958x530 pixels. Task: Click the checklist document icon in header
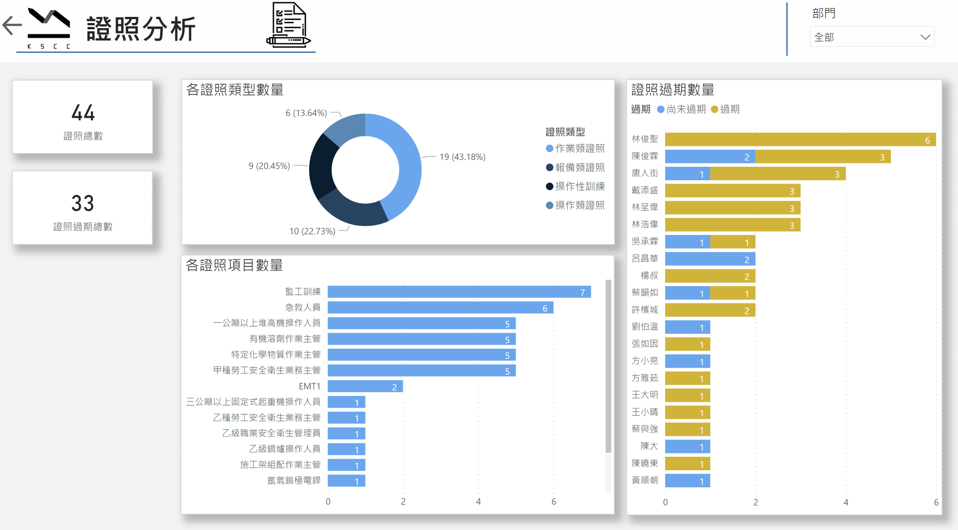[288, 25]
